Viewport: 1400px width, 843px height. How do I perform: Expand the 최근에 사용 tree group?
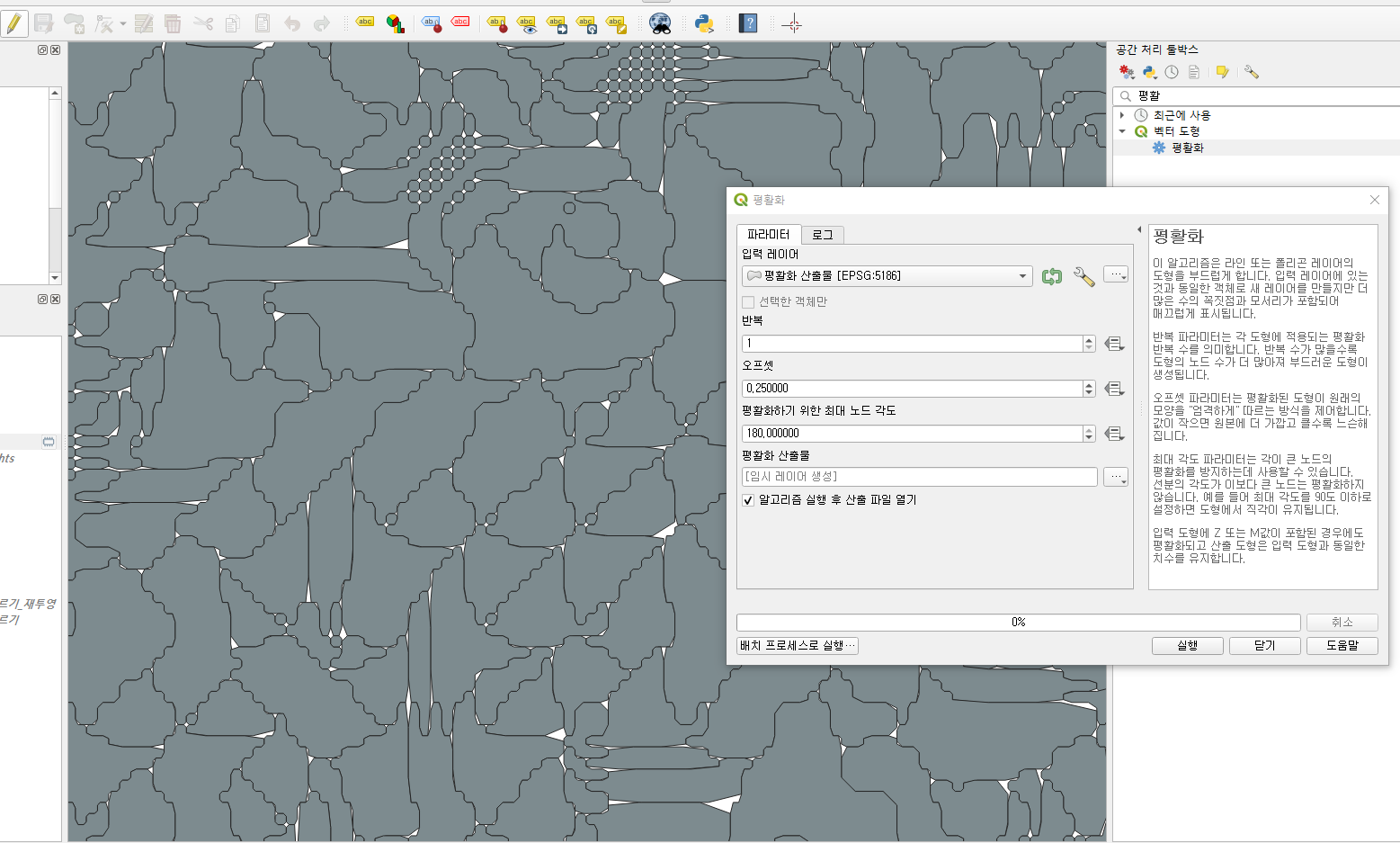1122,115
